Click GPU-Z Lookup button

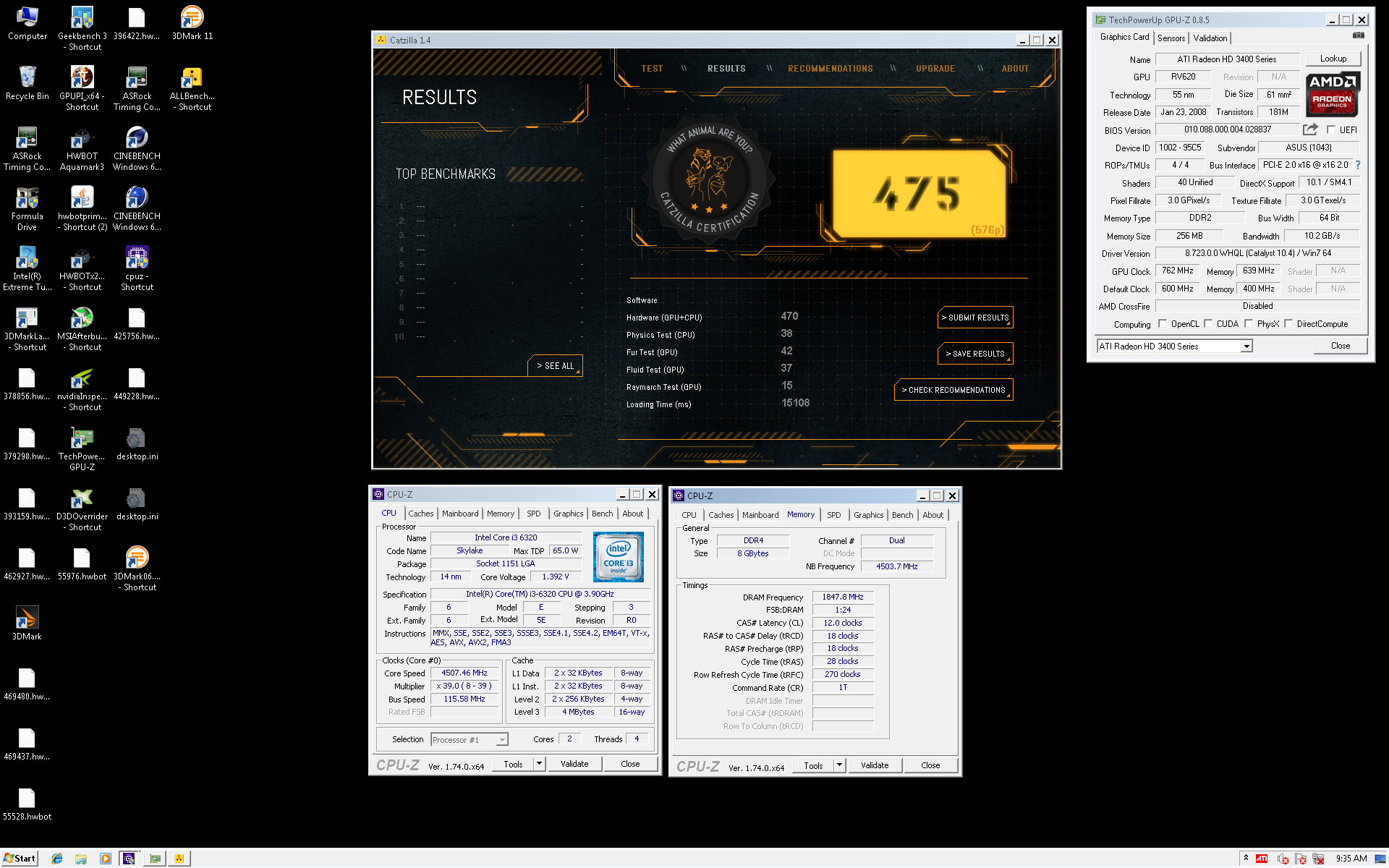pyautogui.click(x=1333, y=59)
